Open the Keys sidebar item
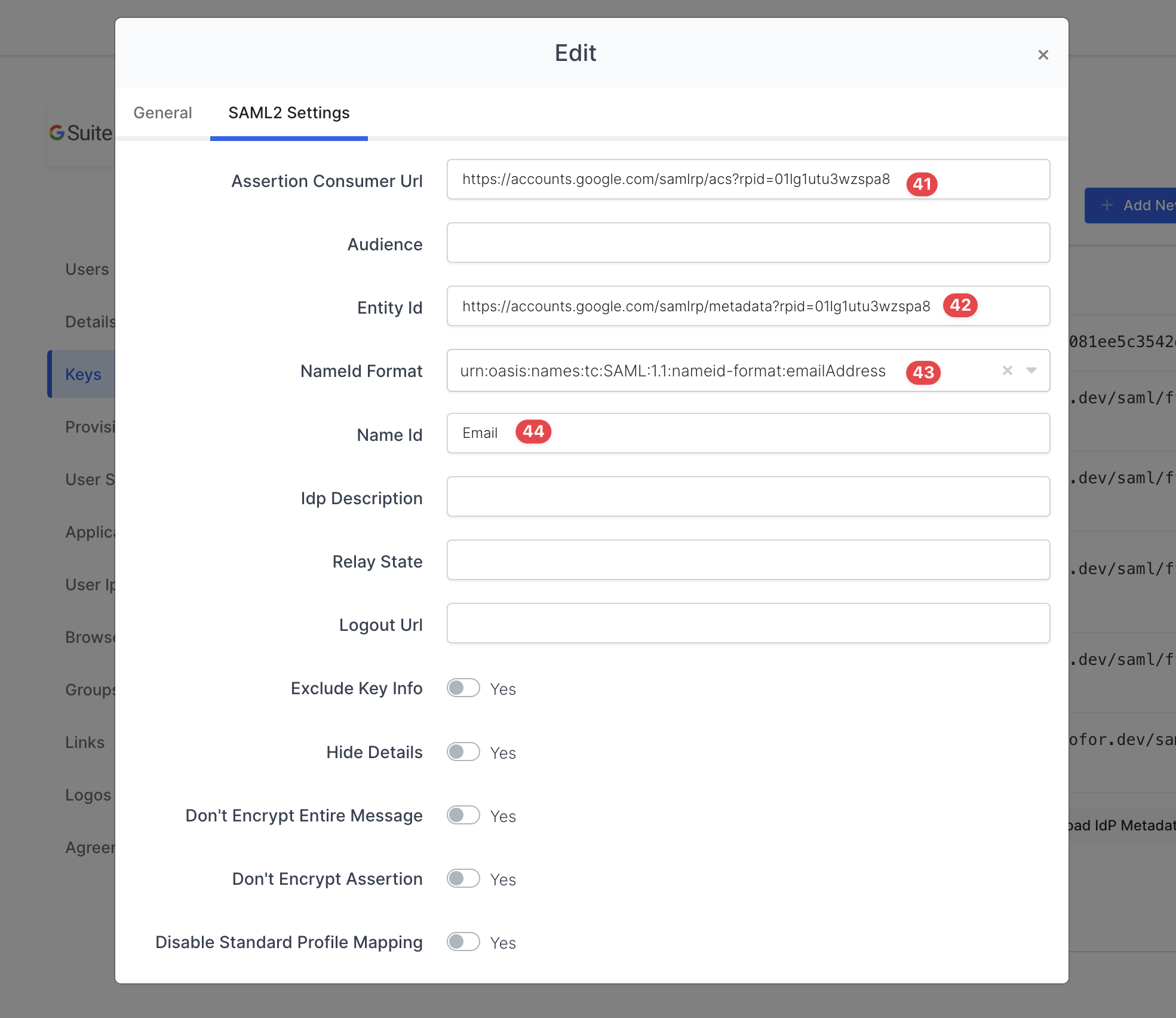Screen dimensions: 1176x1018 click(x=83, y=375)
